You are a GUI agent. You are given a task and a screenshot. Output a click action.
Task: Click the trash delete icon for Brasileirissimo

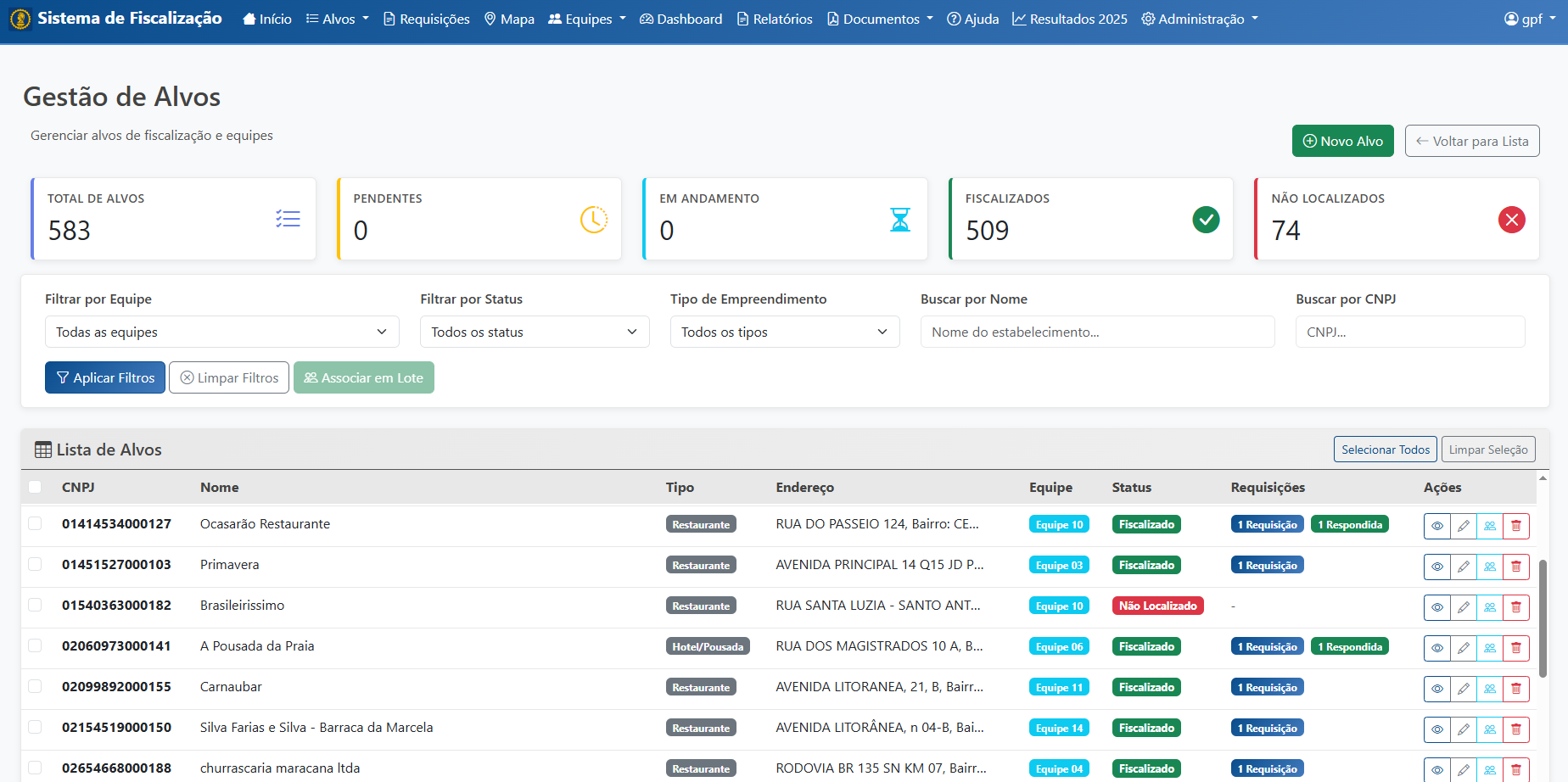click(x=1515, y=607)
